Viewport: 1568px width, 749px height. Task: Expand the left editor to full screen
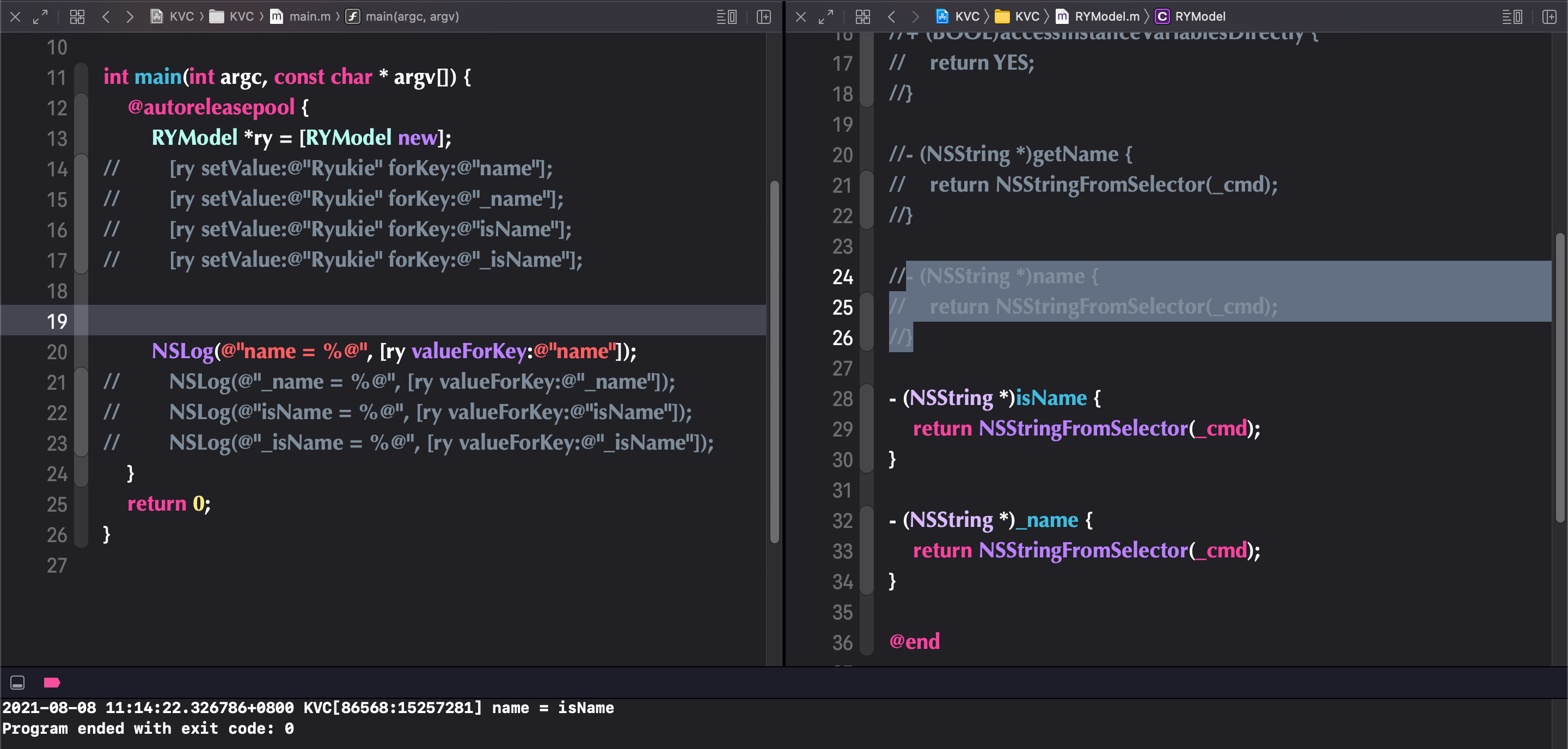point(40,17)
